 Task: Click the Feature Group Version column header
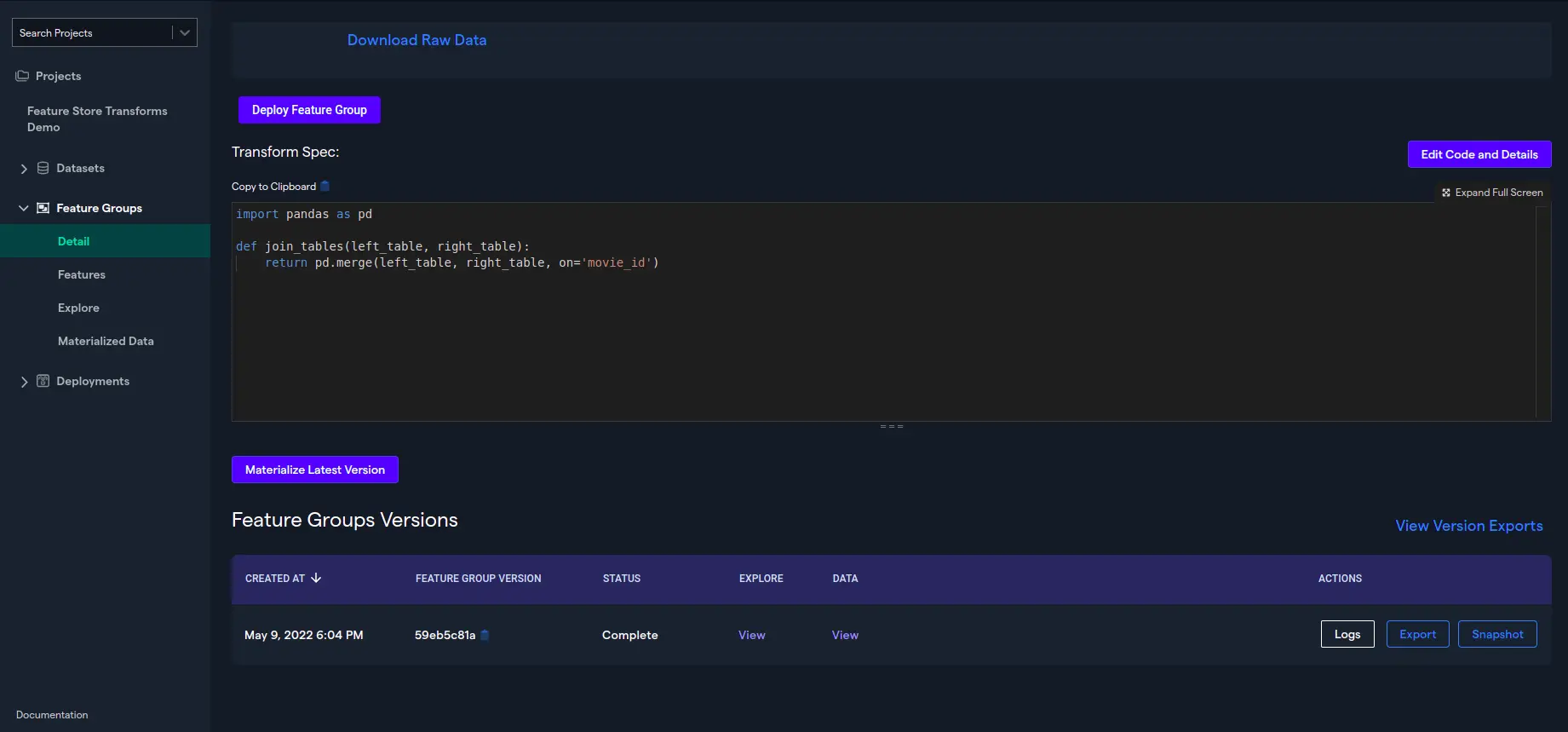pyautogui.click(x=478, y=579)
